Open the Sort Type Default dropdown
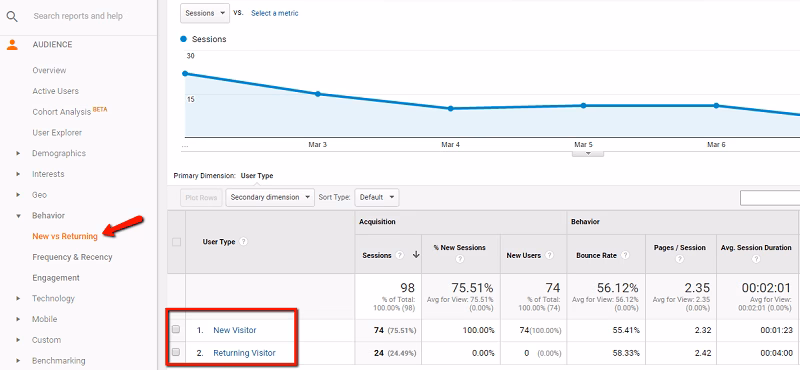 [x=377, y=198]
